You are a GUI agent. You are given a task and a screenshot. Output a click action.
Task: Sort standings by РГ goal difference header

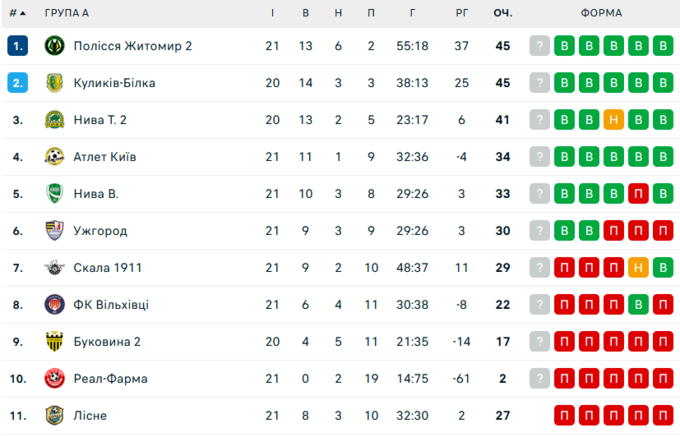point(462,13)
